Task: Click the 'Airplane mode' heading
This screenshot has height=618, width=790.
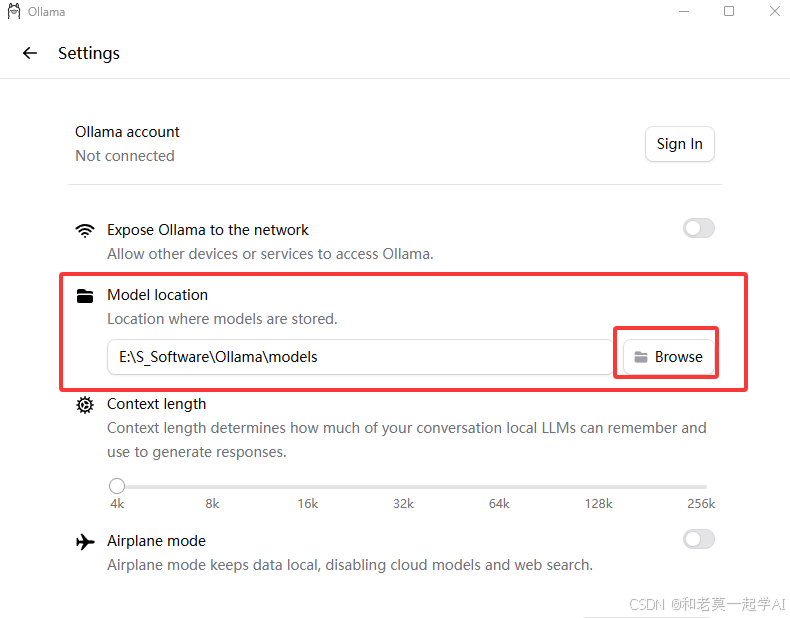Action: pos(156,541)
